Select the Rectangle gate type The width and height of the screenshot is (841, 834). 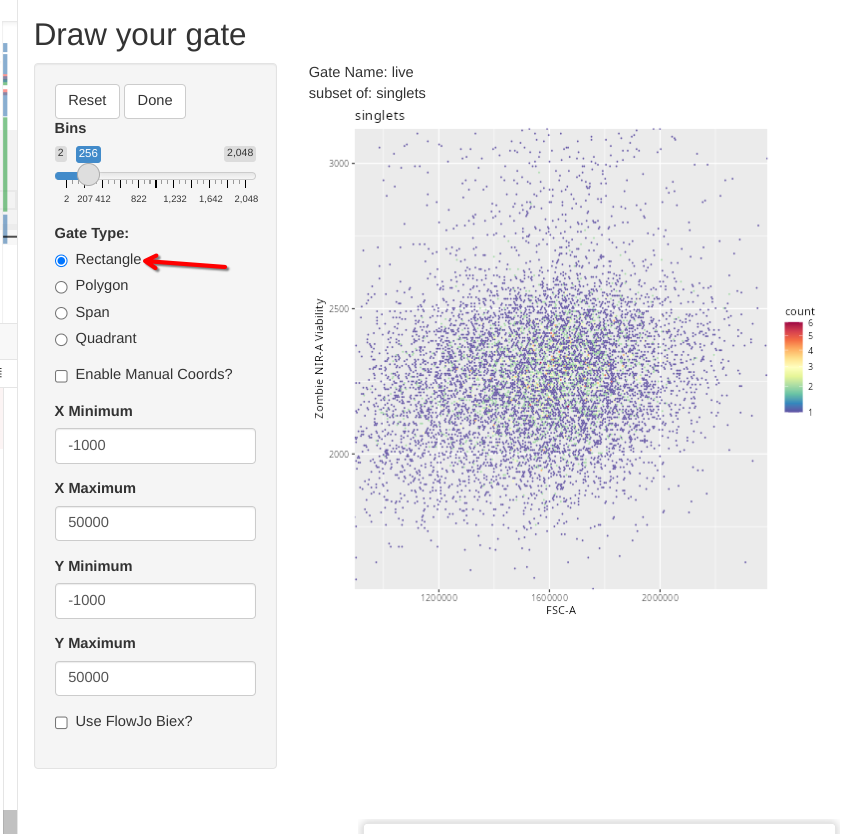point(61,260)
